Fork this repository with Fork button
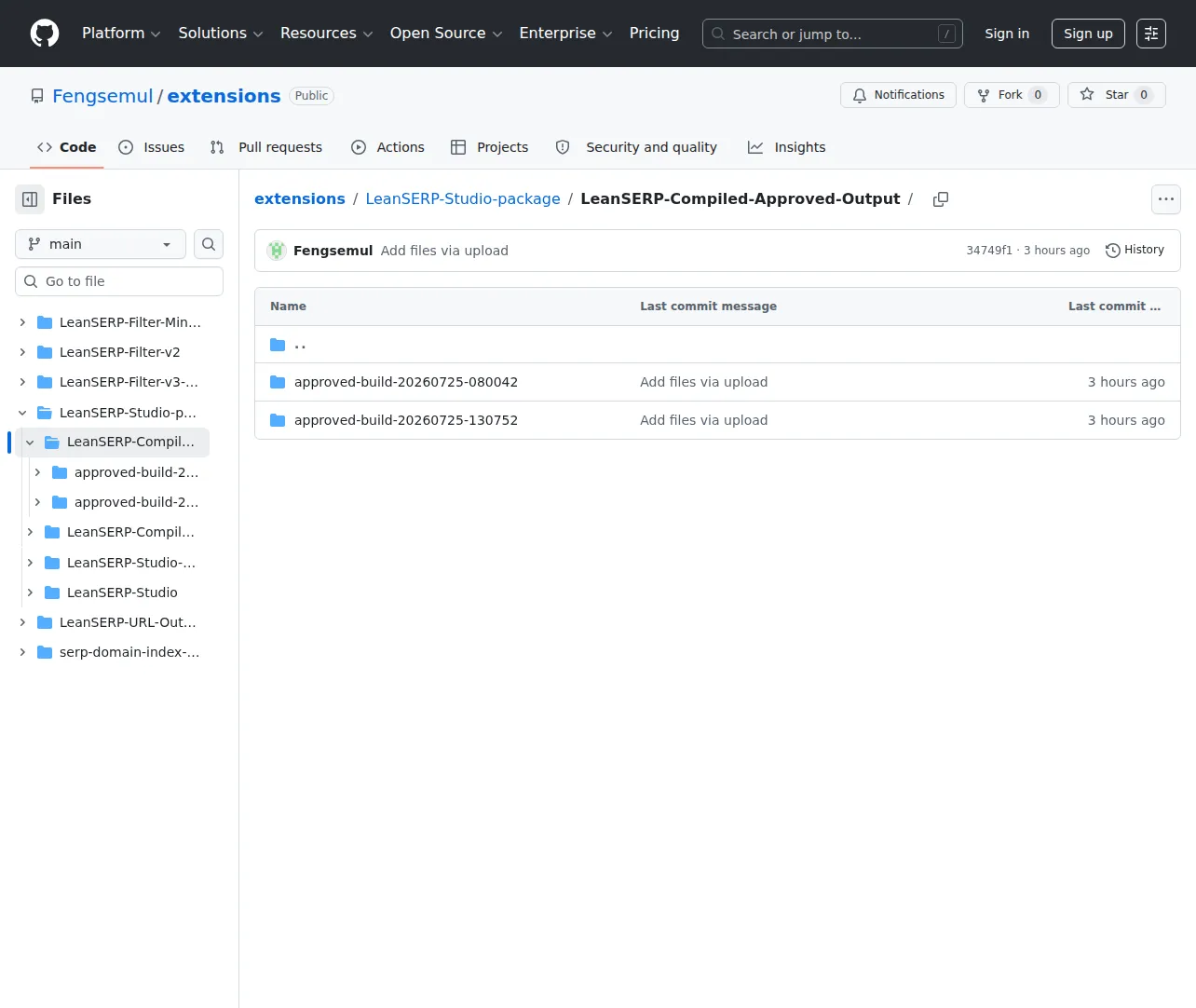 click(x=1012, y=95)
